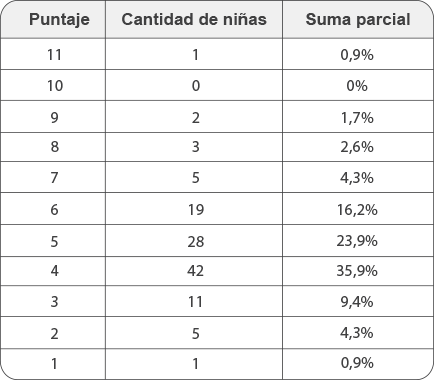
Task: Select the Cantidad value 28 cell
Action: point(194,241)
